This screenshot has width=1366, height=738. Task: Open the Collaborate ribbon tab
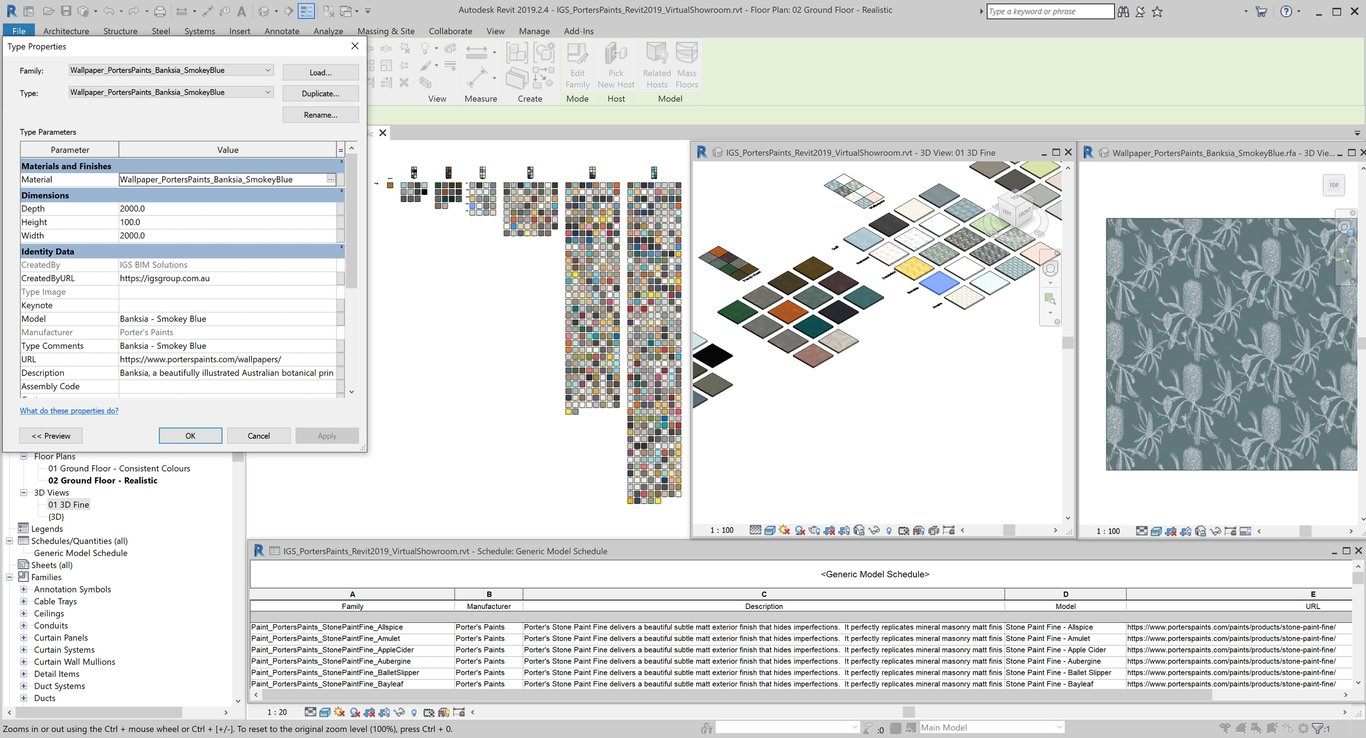pyautogui.click(x=450, y=31)
